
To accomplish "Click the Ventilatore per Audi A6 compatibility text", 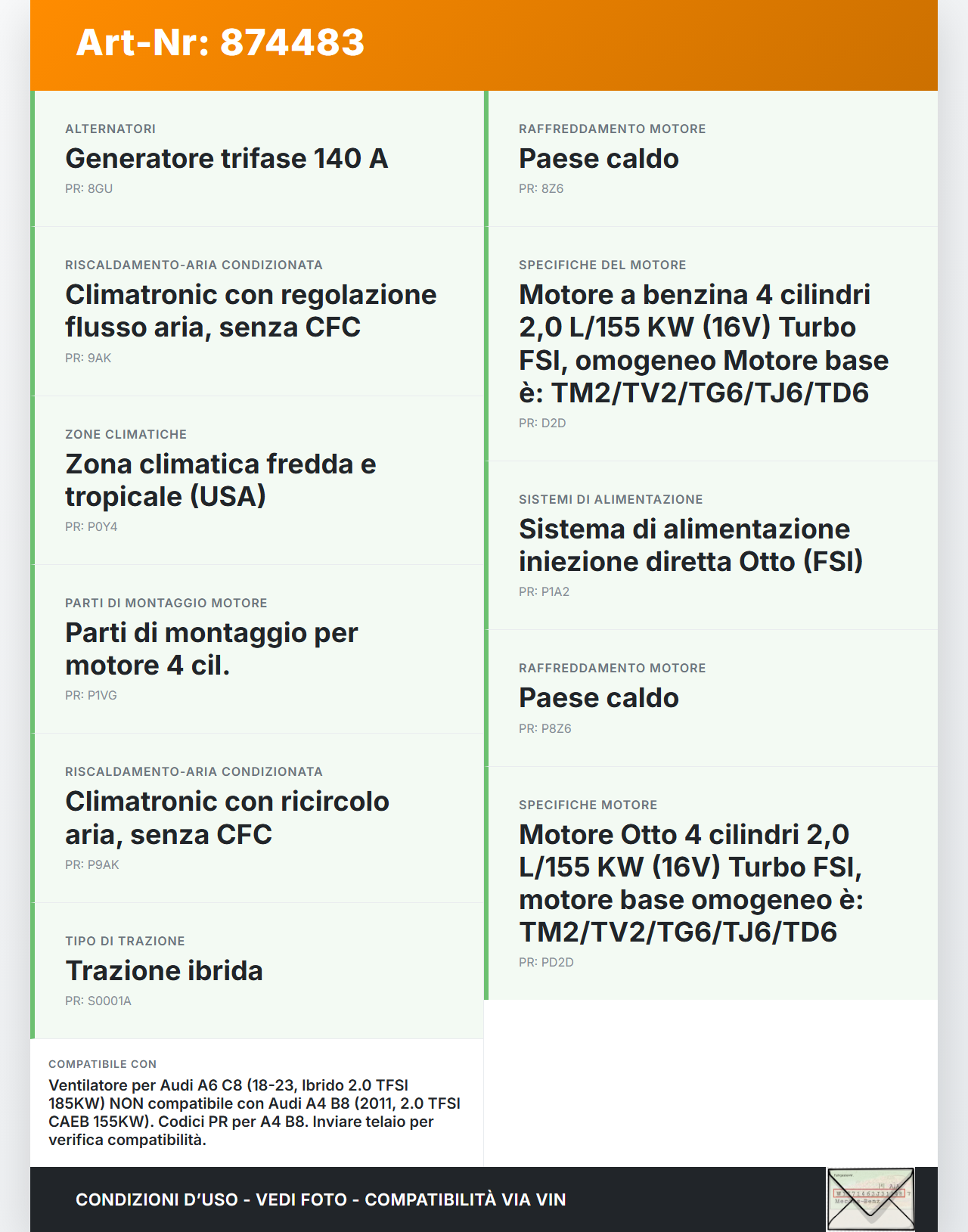I will 254,1113.
